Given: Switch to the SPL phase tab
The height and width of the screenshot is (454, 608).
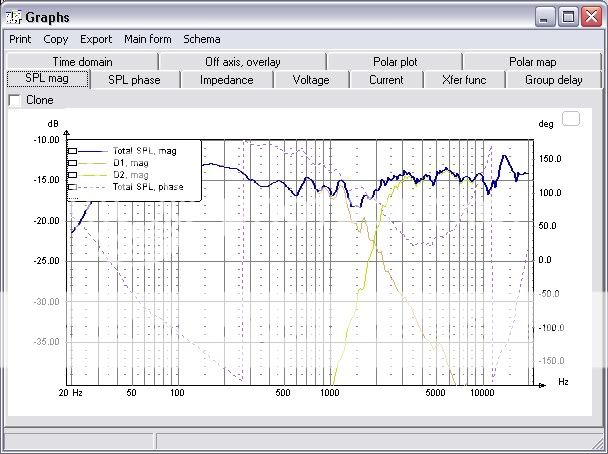Looking at the screenshot, I should (133, 80).
